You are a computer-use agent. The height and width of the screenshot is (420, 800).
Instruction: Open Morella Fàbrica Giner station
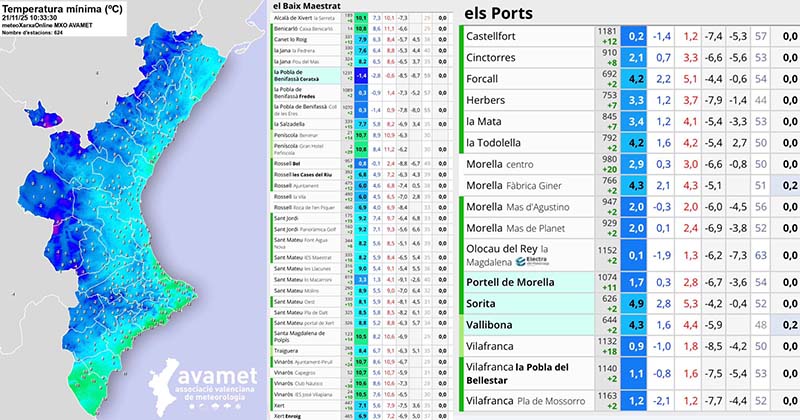coord(526,184)
